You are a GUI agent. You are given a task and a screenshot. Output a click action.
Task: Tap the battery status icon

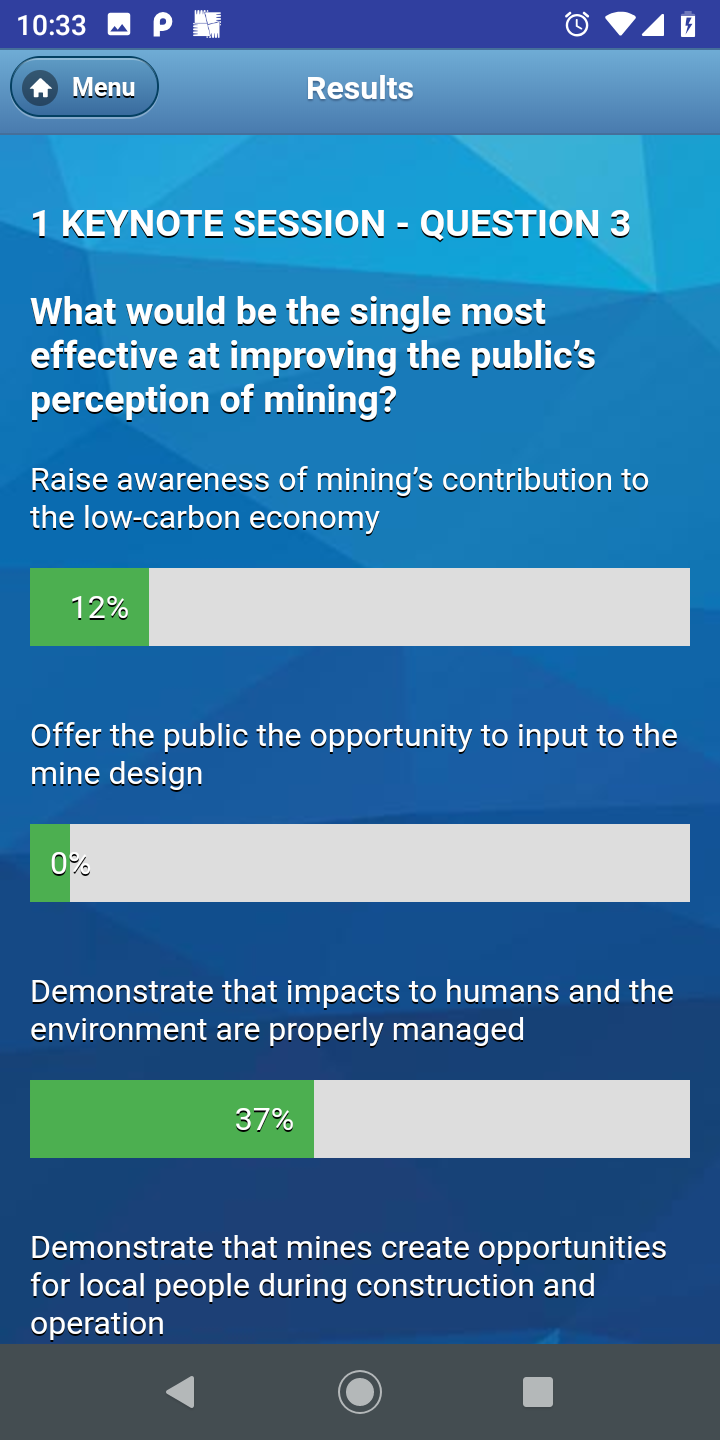tap(688, 25)
